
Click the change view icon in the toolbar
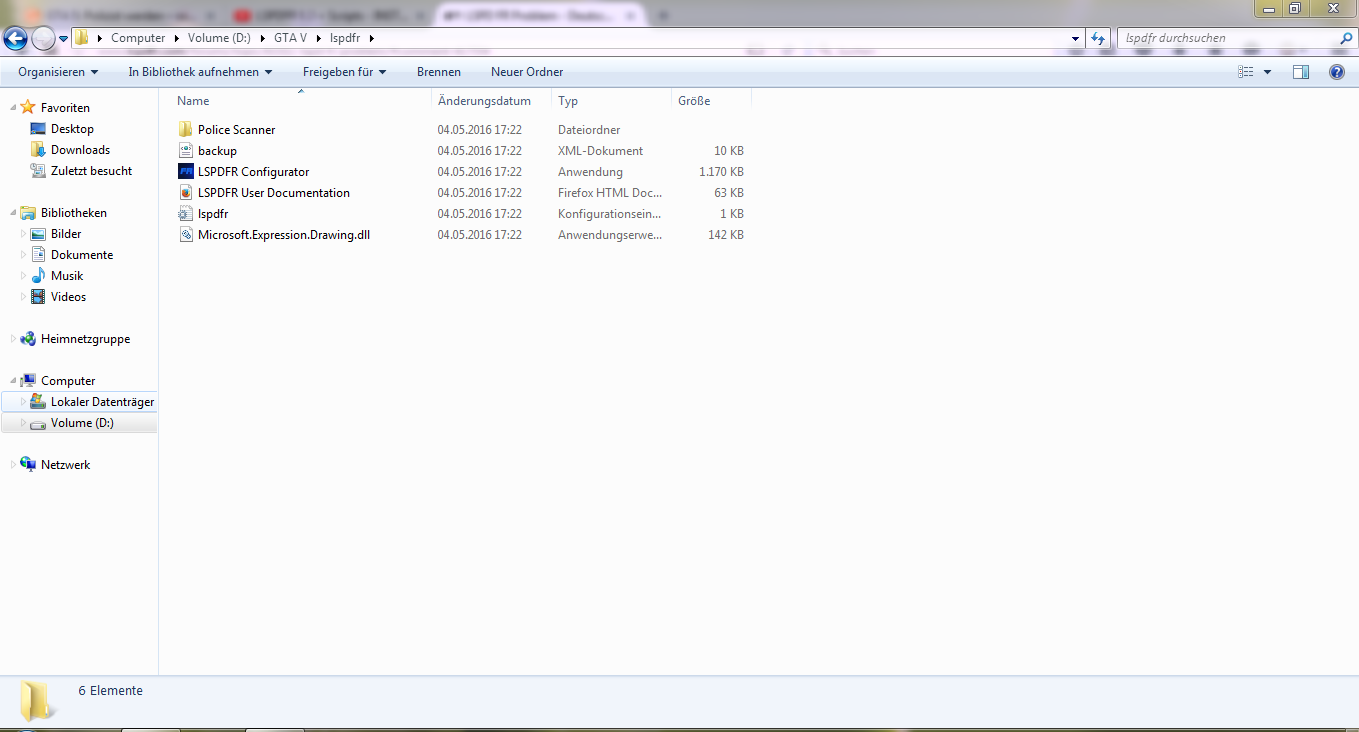1246,72
